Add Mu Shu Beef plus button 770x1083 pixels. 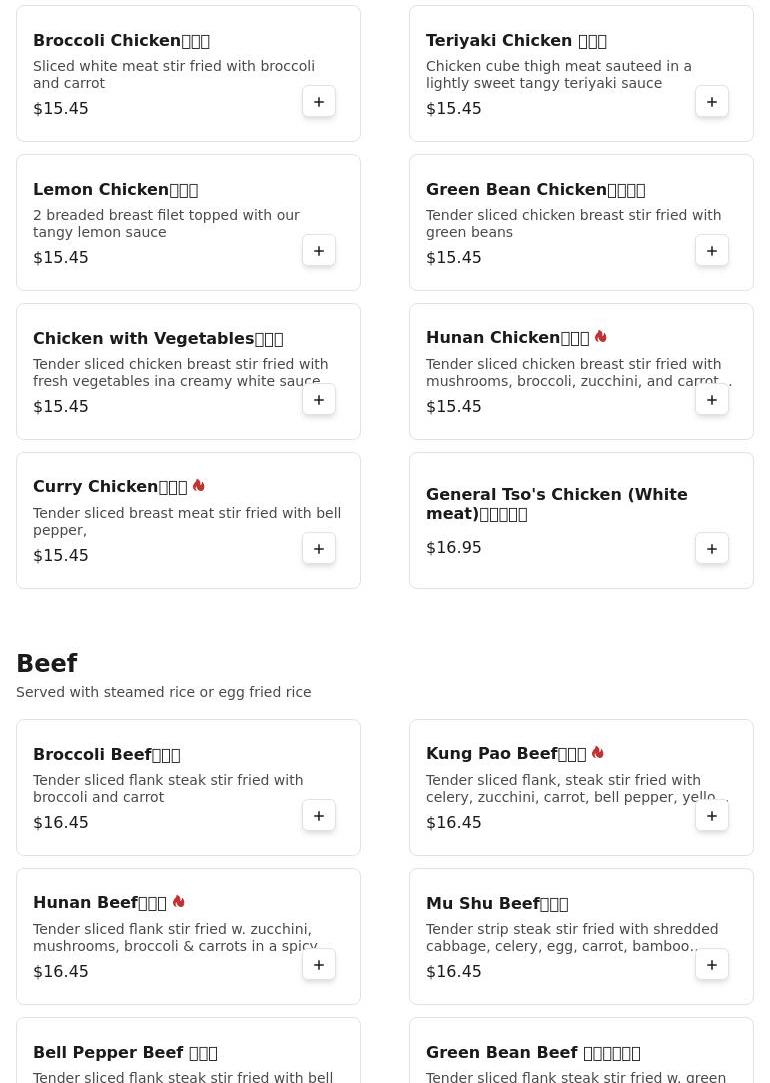712,965
